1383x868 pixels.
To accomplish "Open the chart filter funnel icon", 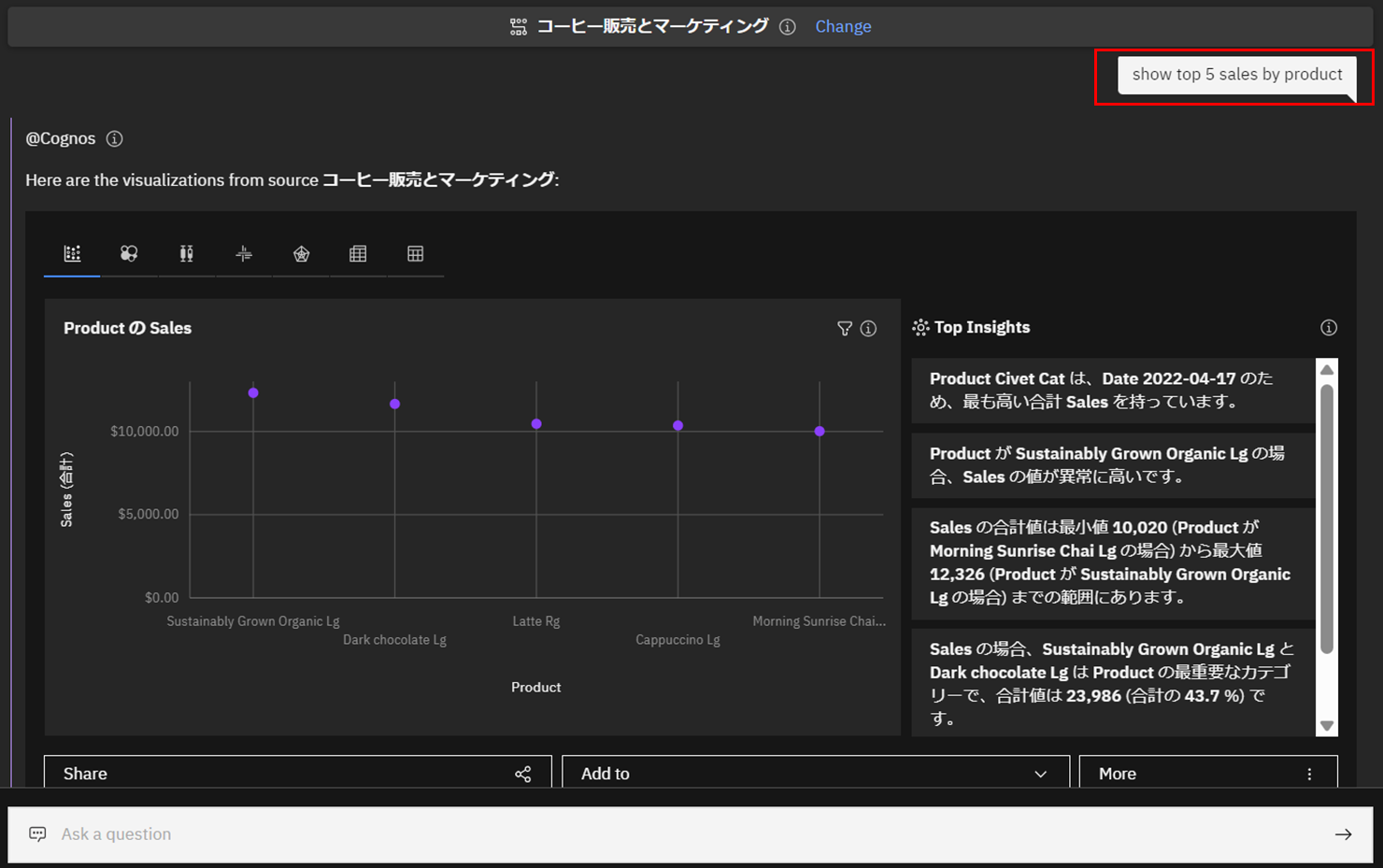I will point(845,328).
